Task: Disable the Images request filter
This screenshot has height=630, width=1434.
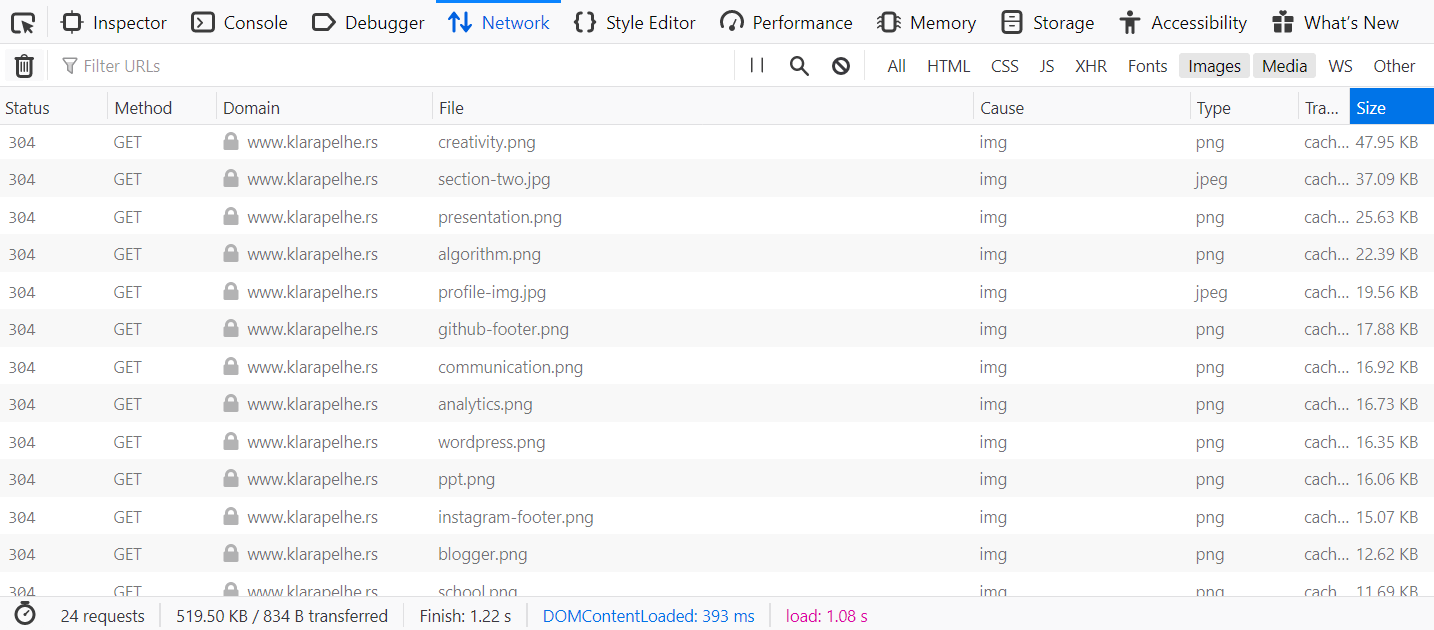Action: [1213, 65]
